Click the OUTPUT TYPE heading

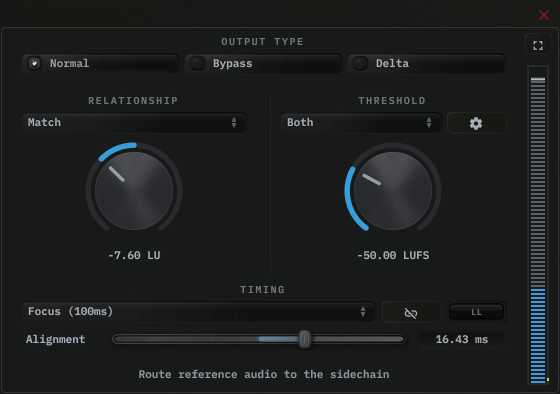(262, 42)
